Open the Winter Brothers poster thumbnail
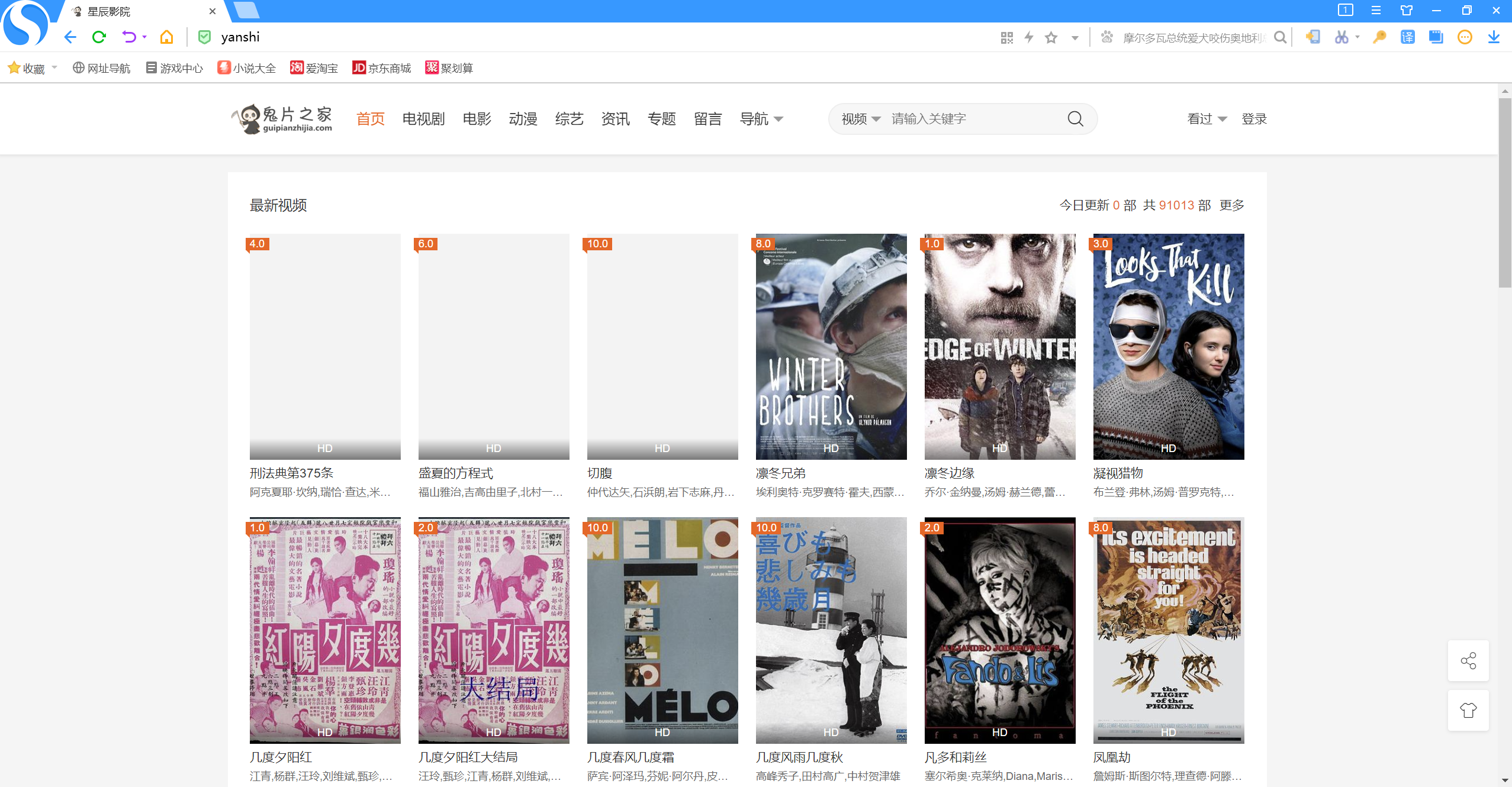1512x787 pixels. coord(831,346)
